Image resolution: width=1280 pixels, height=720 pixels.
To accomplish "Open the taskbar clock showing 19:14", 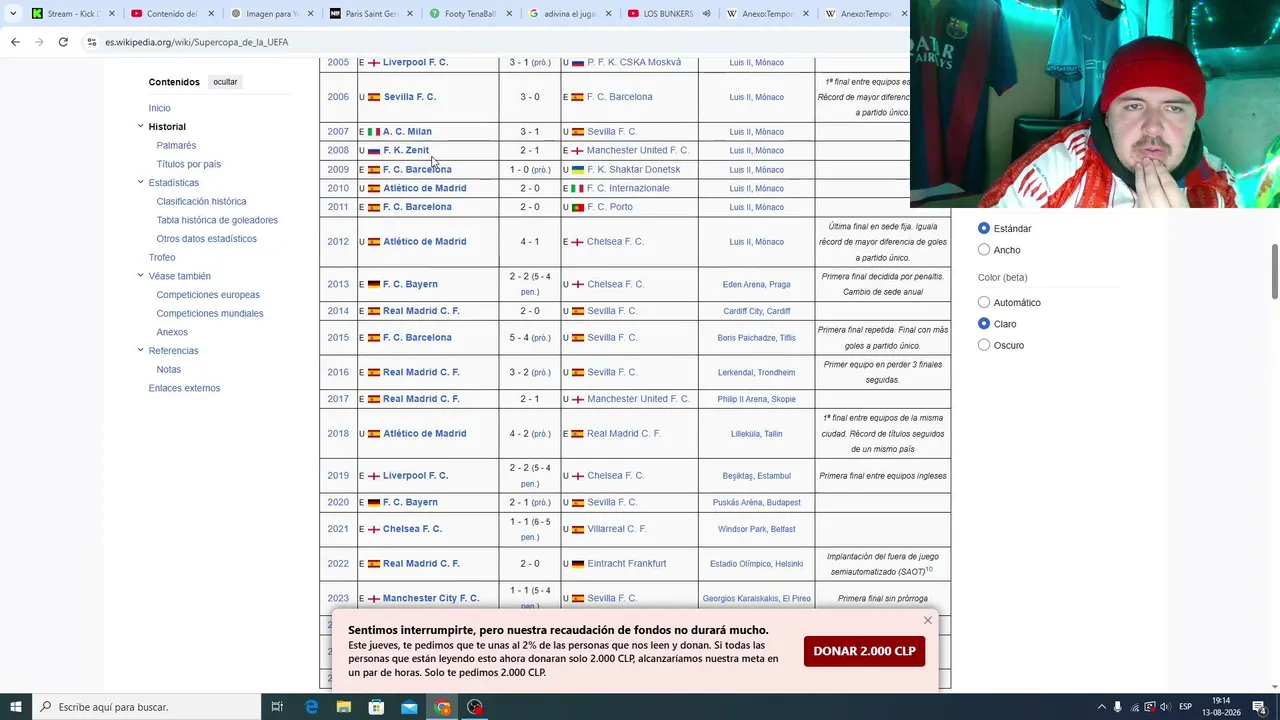I will (x=1222, y=707).
